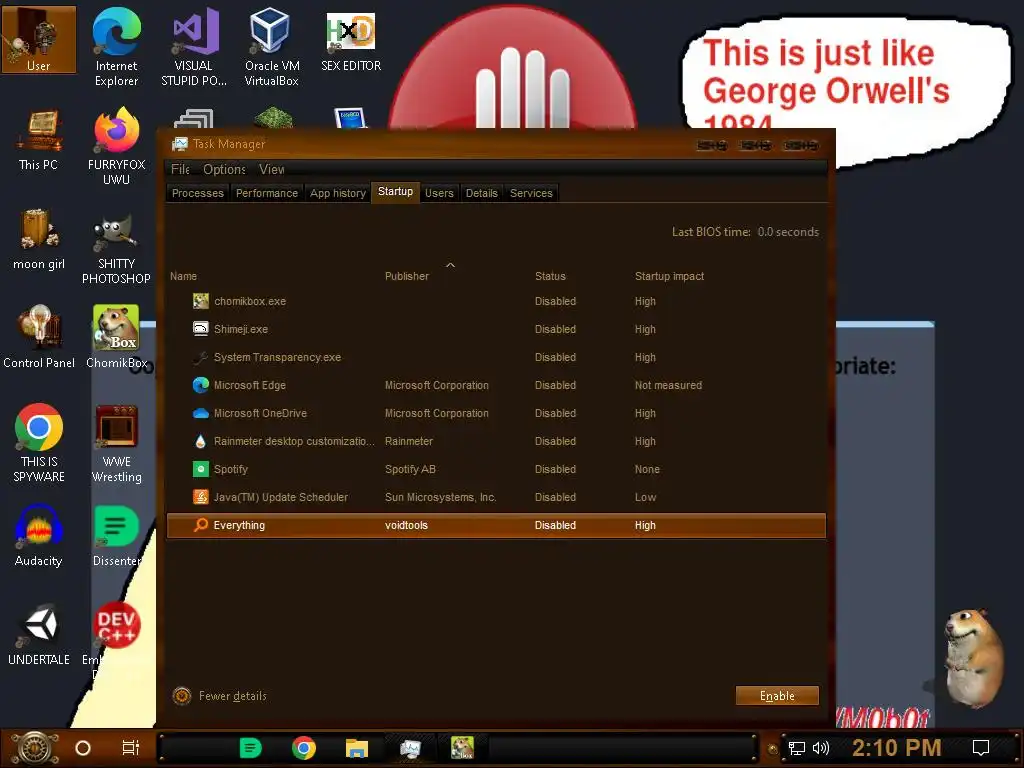The width and height of the screenshot is (1024, 768).
Task: Open the User desktop icon
Action: click(39, 39)
